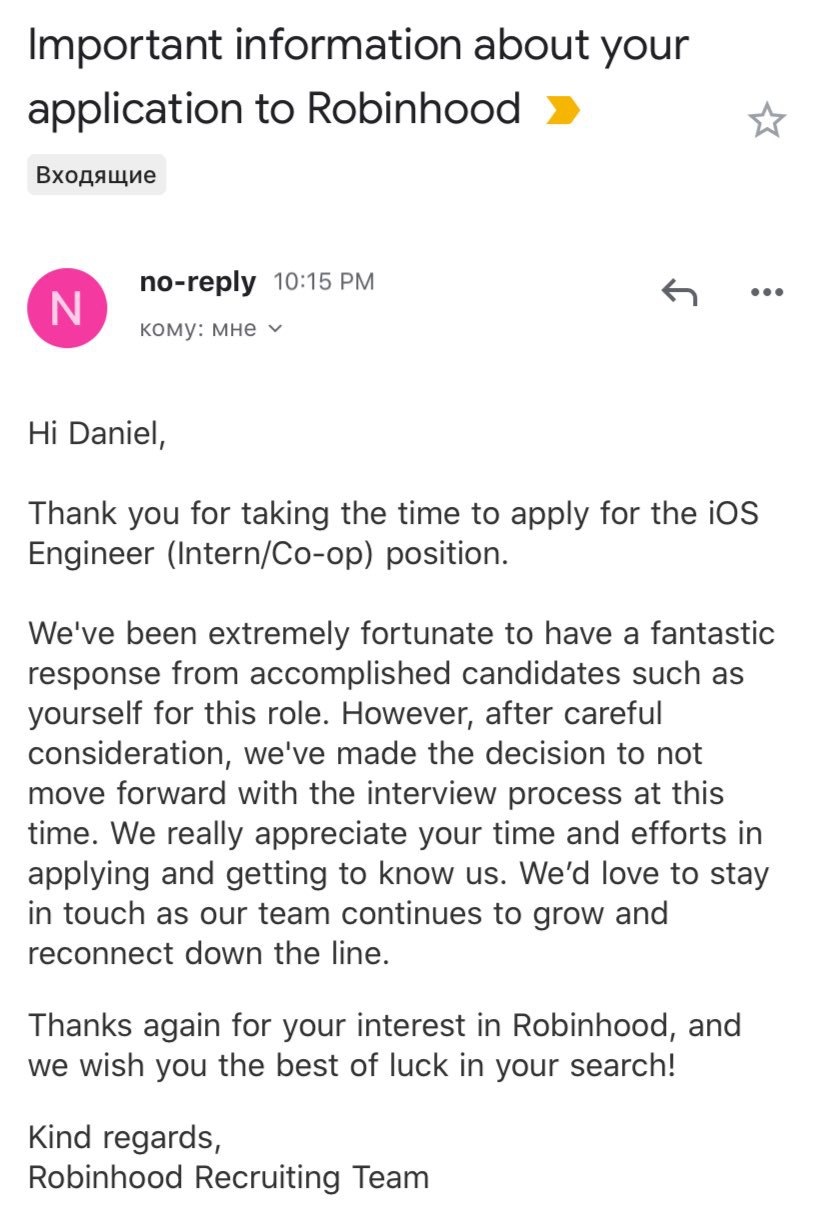The image size is (823, 1221).
Task: Tap the кому: мне recipient text
Action: (x=198, y=329)
